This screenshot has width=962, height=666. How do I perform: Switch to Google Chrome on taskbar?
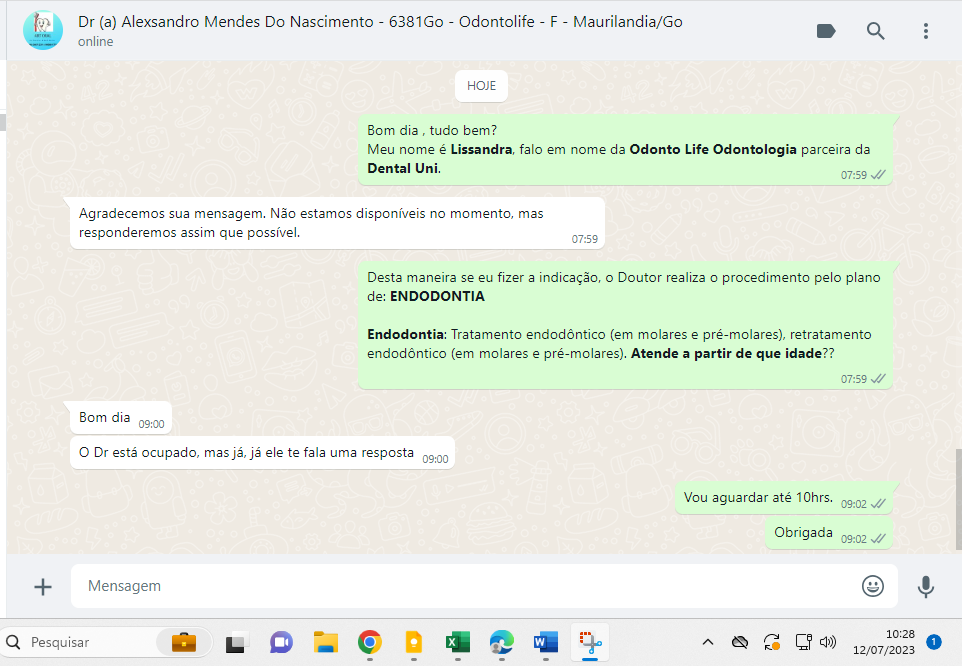(369, 642)
